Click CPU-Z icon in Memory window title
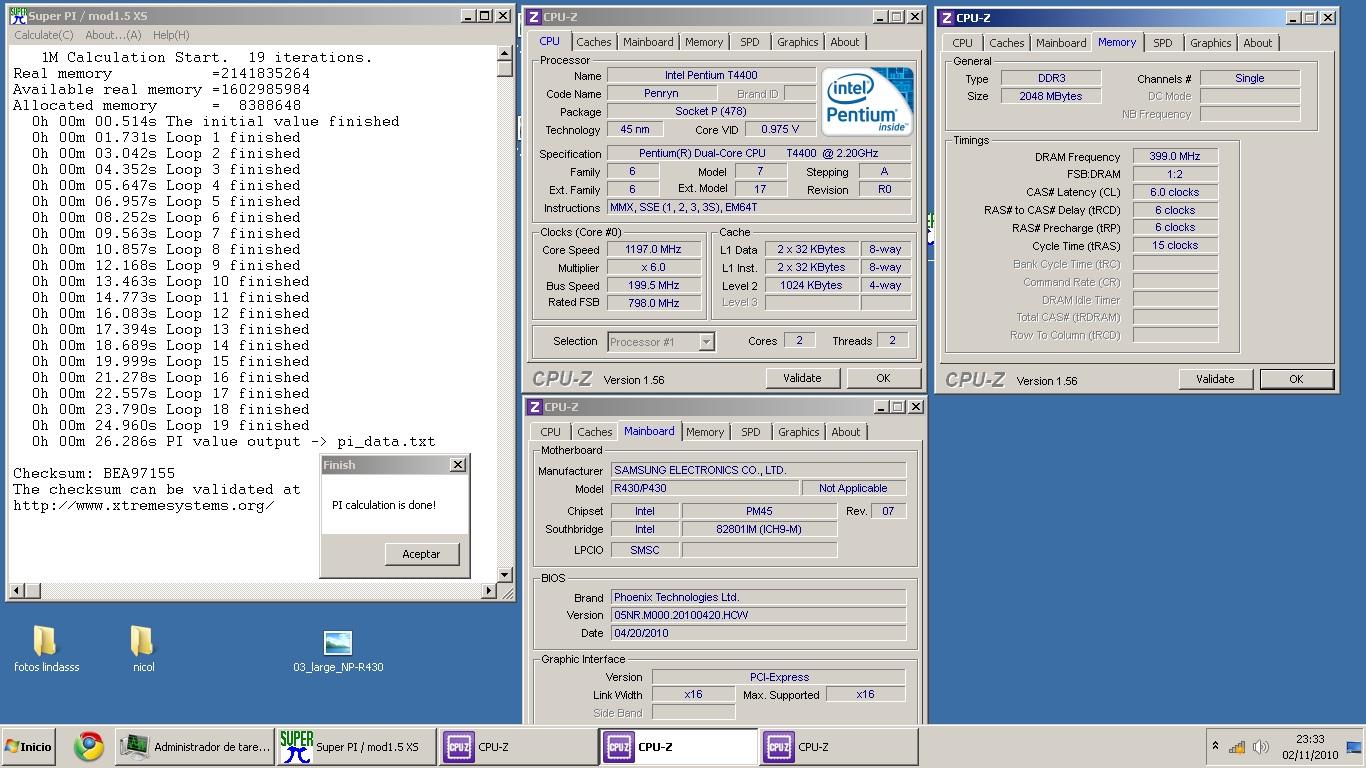 point(946,17)
